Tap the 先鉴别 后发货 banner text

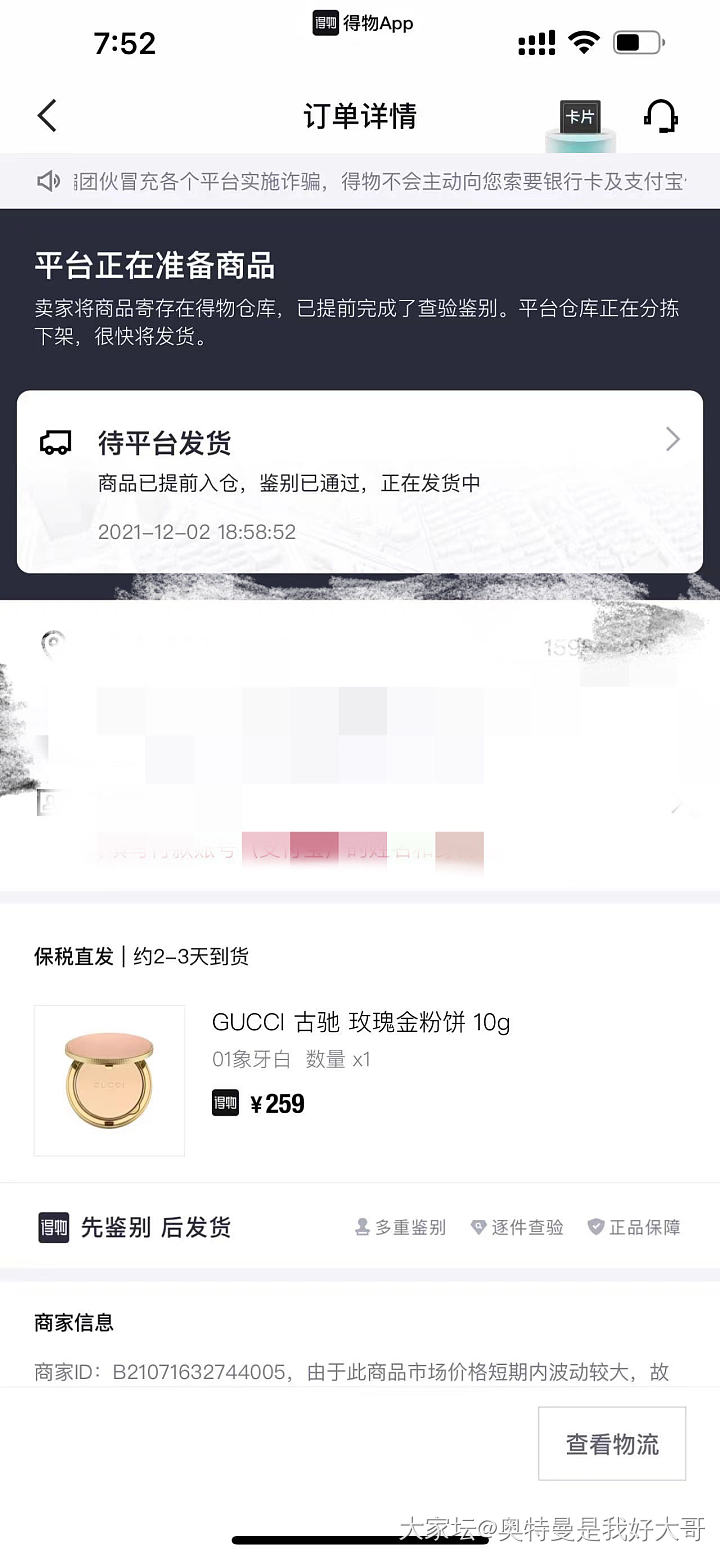point(156,1227)
